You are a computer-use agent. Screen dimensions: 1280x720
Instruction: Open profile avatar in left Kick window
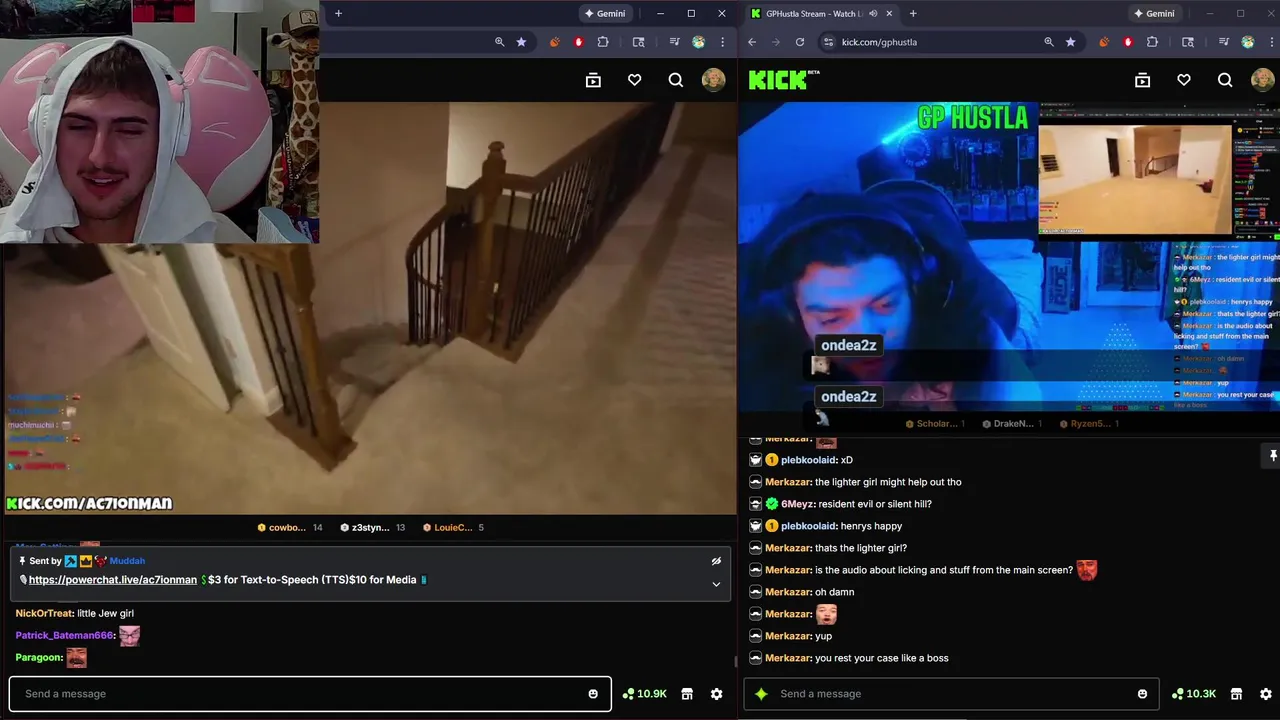[x=714, y=80]
